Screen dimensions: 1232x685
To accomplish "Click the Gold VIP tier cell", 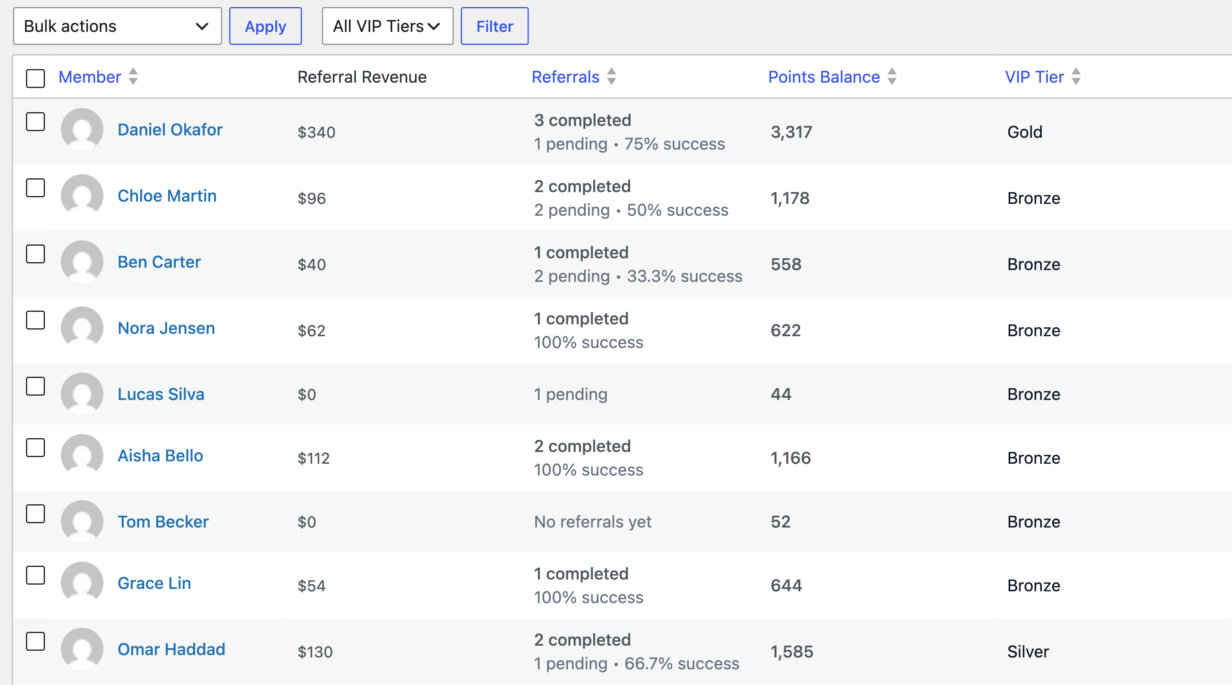I will point(1025,132).
